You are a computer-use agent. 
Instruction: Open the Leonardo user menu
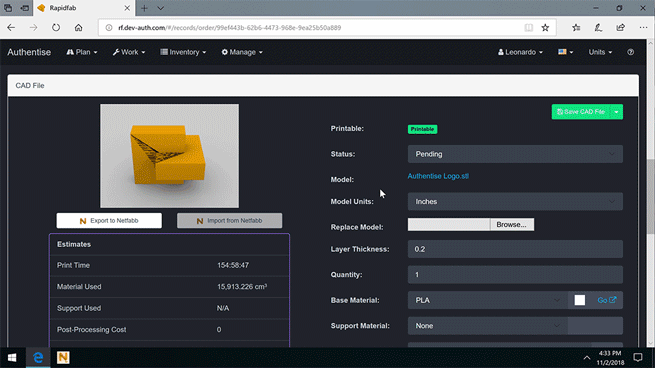coord(520,52)
